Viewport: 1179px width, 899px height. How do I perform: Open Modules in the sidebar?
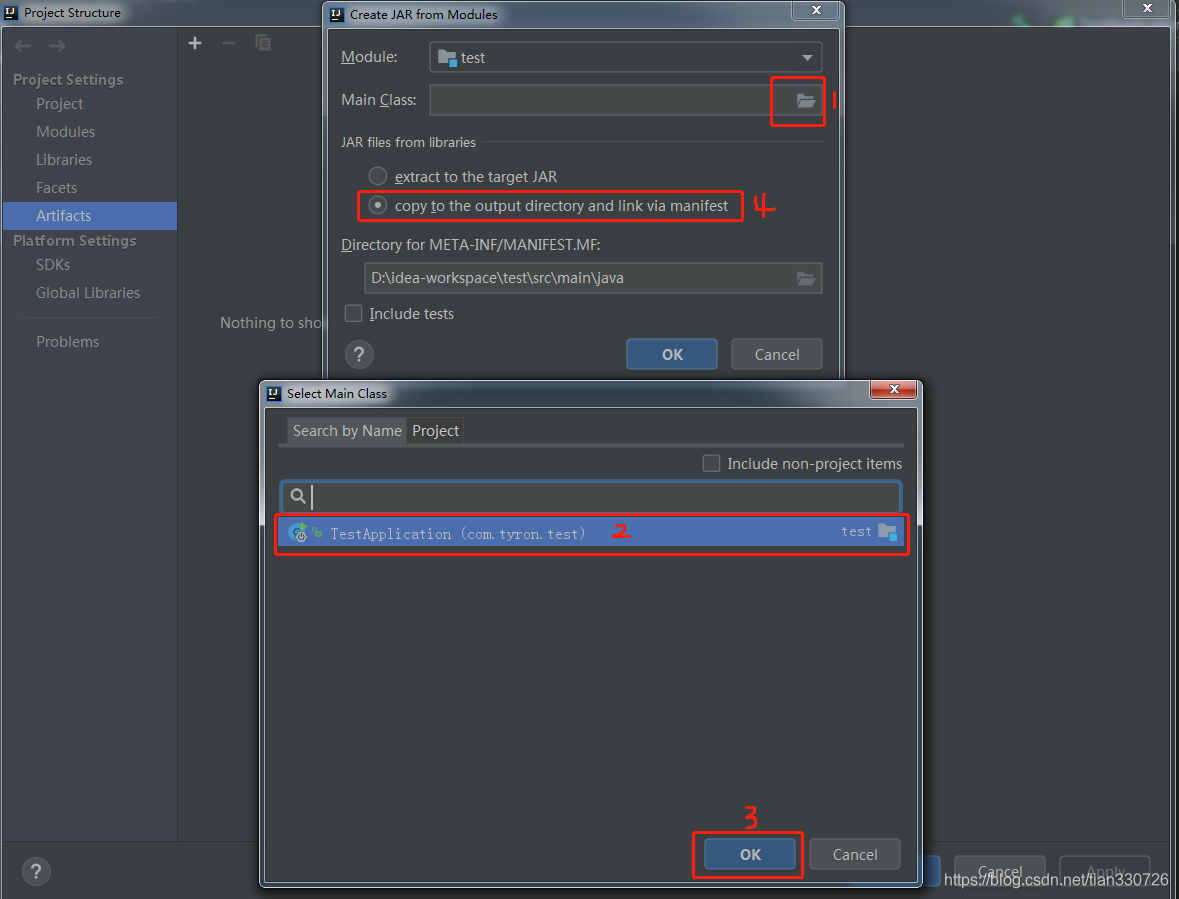65,132
